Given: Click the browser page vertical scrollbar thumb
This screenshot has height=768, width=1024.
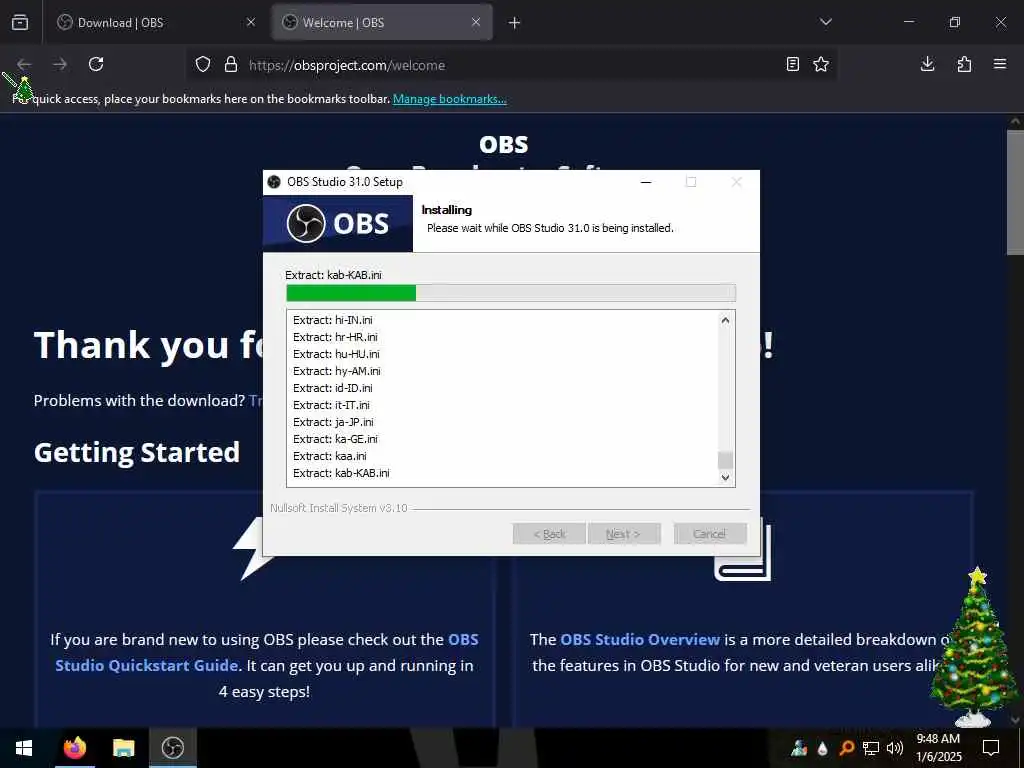Looking at the screenshot, I should click(1016, 193).
